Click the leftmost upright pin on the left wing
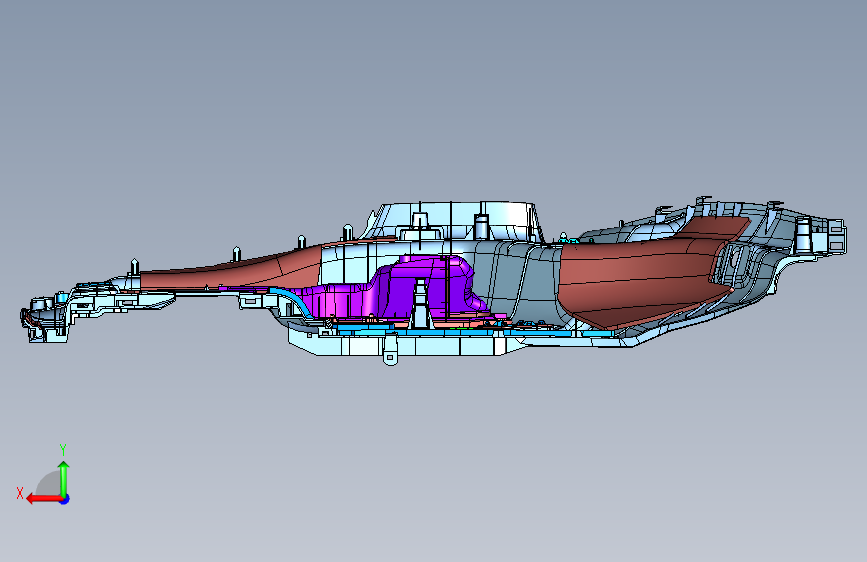 [x=134, y=267]
